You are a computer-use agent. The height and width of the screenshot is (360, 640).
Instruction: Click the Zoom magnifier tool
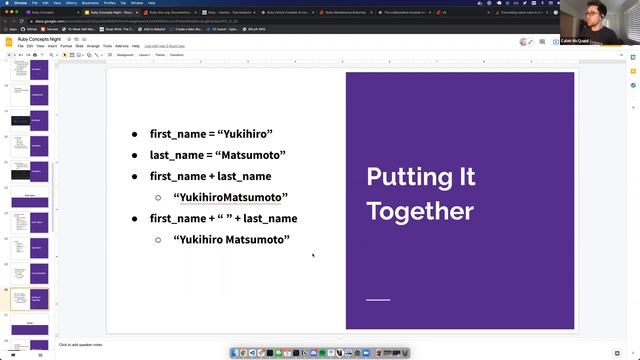click(51, 55)
